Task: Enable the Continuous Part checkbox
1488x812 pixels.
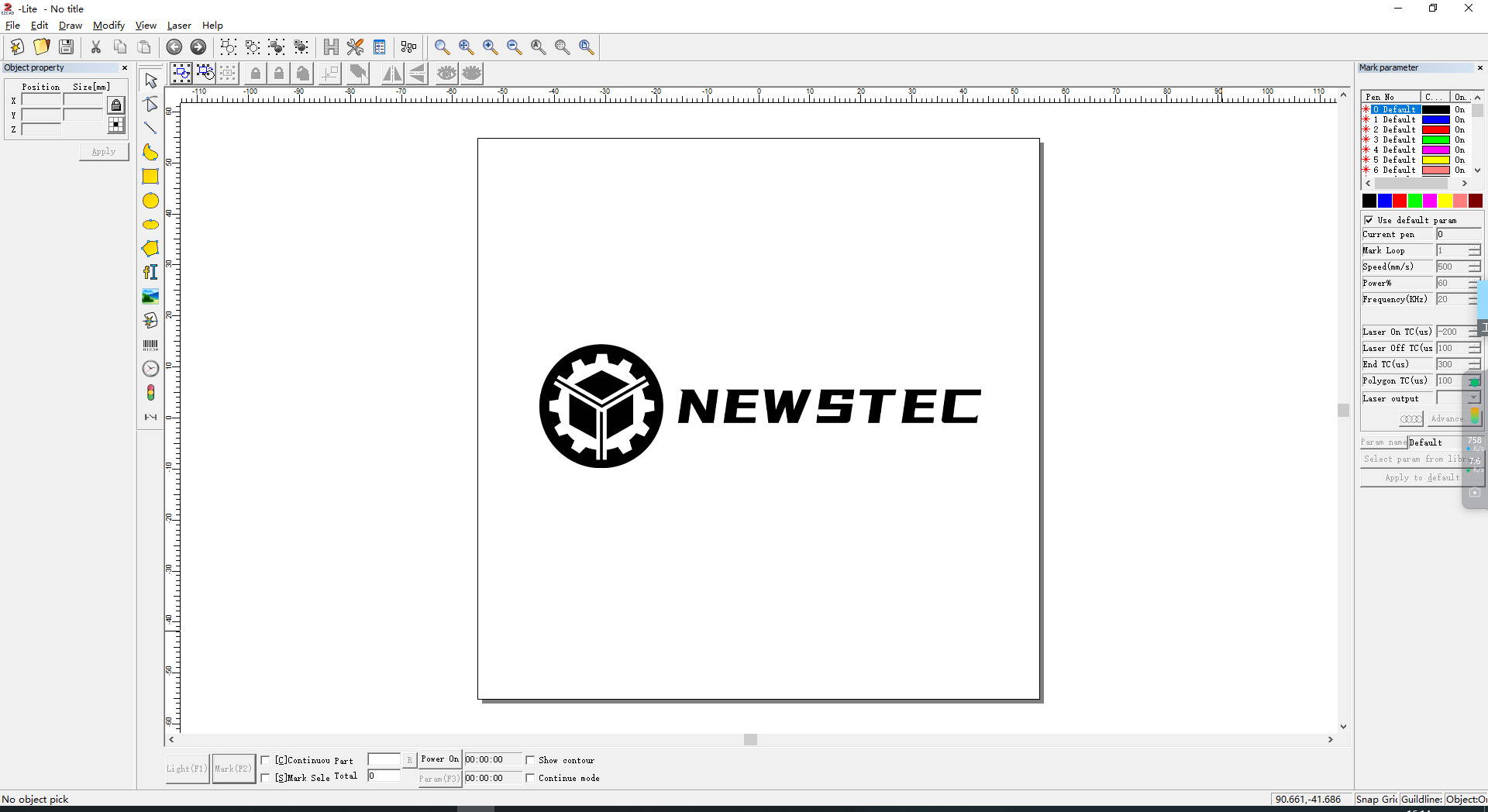Action: tap(266, 760)
